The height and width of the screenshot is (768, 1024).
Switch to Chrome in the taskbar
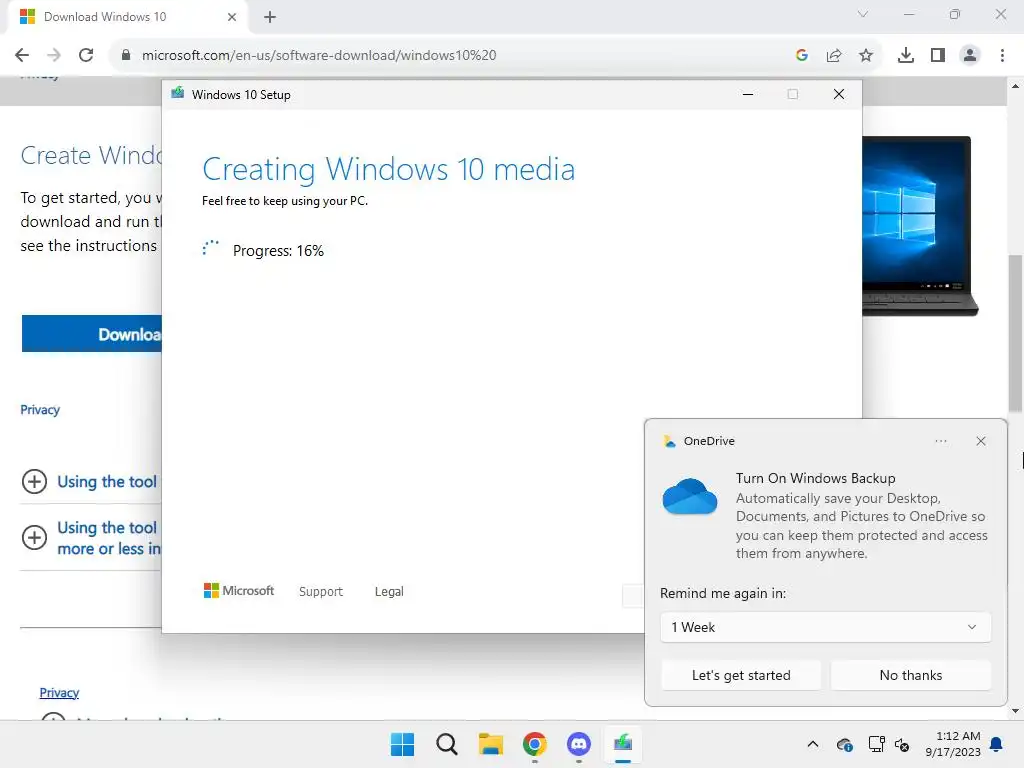(535, 744)
